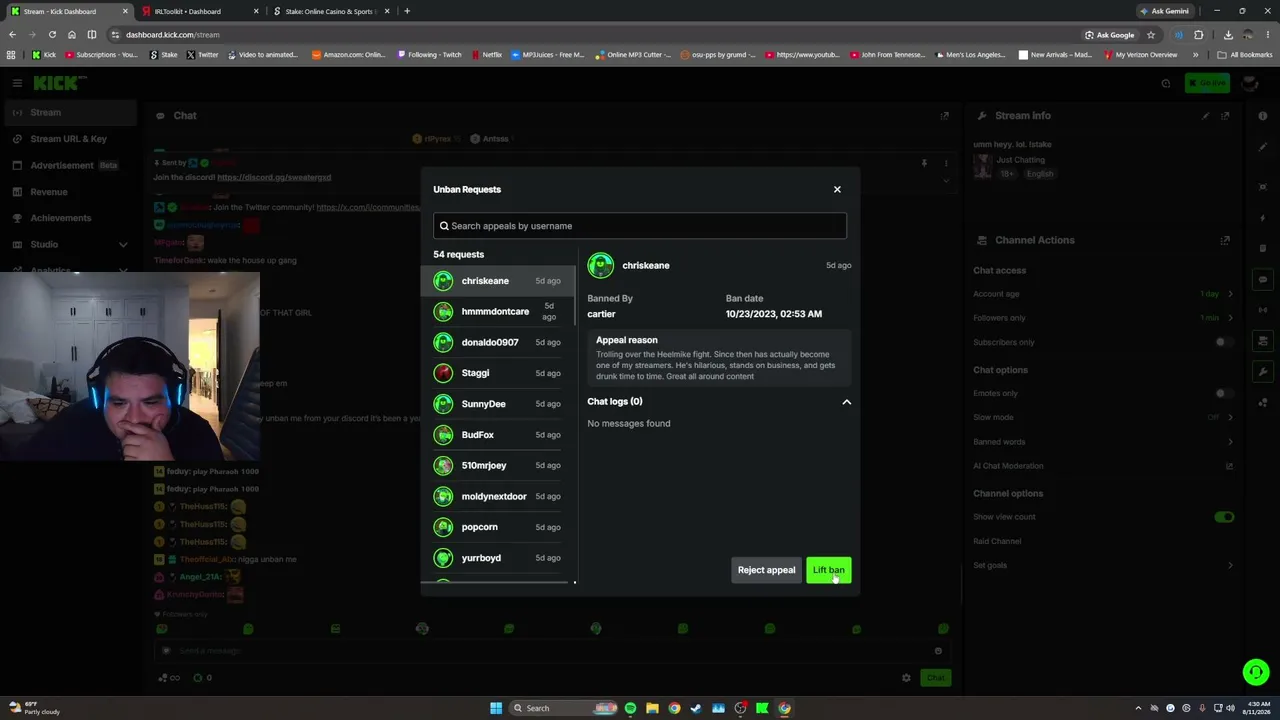Open the SunnyDee appeal
This screenshot has width=1280, height=720.
pyautogui.click(x=498, y=404)
